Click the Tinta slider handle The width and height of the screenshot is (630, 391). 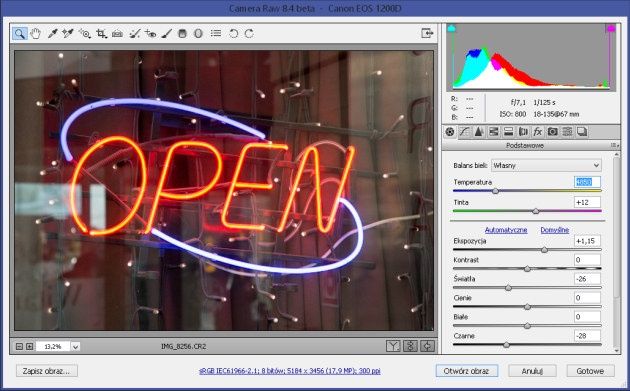pyautogui.click(x=536, y=211)
